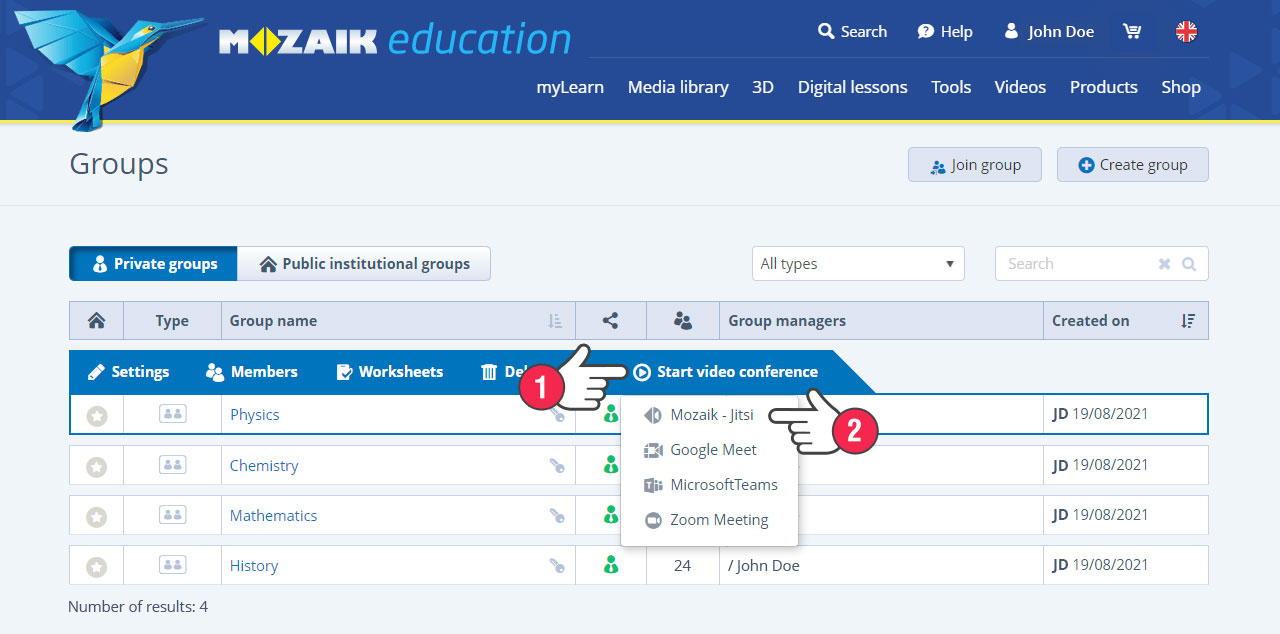
Task: Select Google Meet from conference menu
Action: click(x=712, y=450)
